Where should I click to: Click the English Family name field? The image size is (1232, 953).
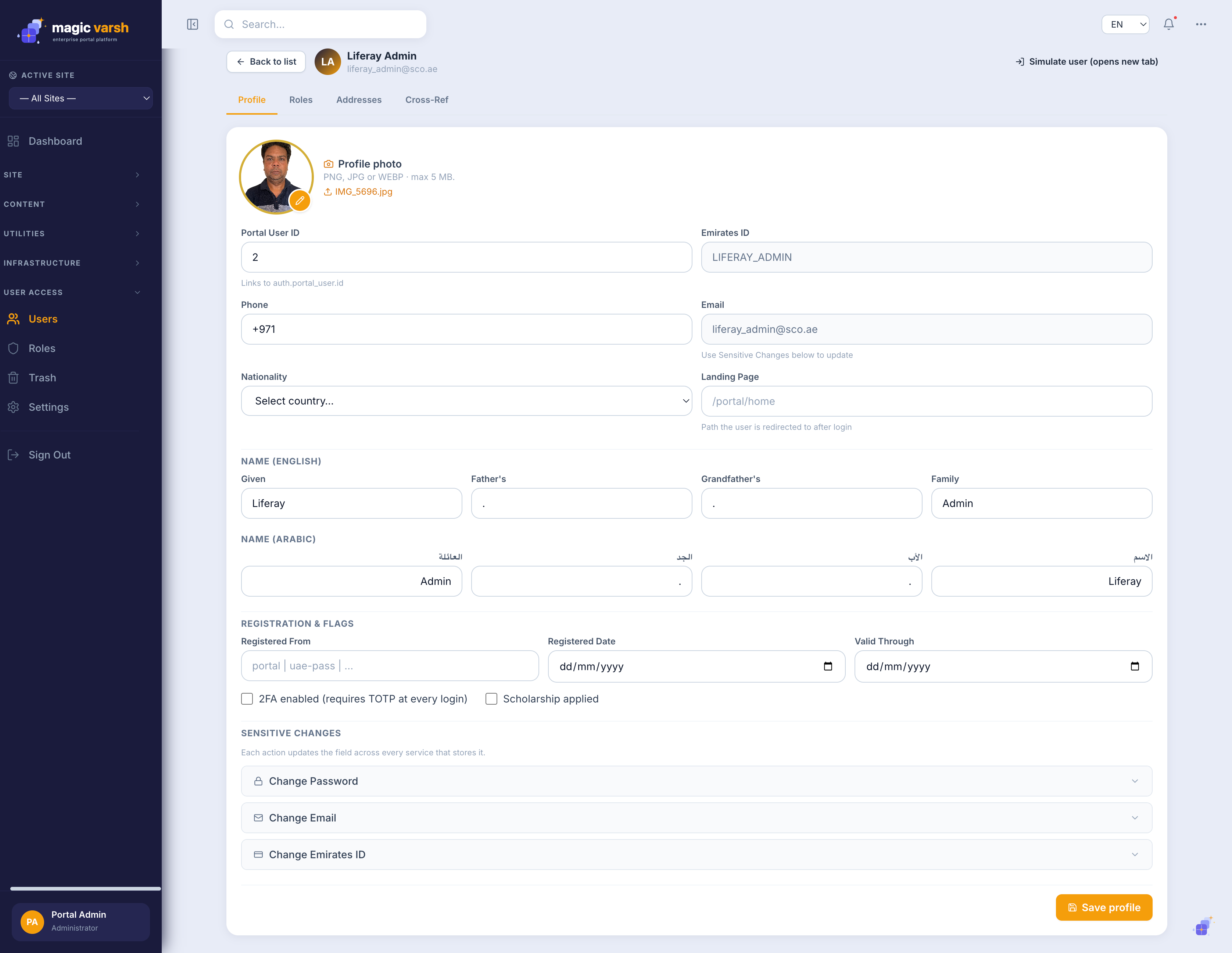1041,504
